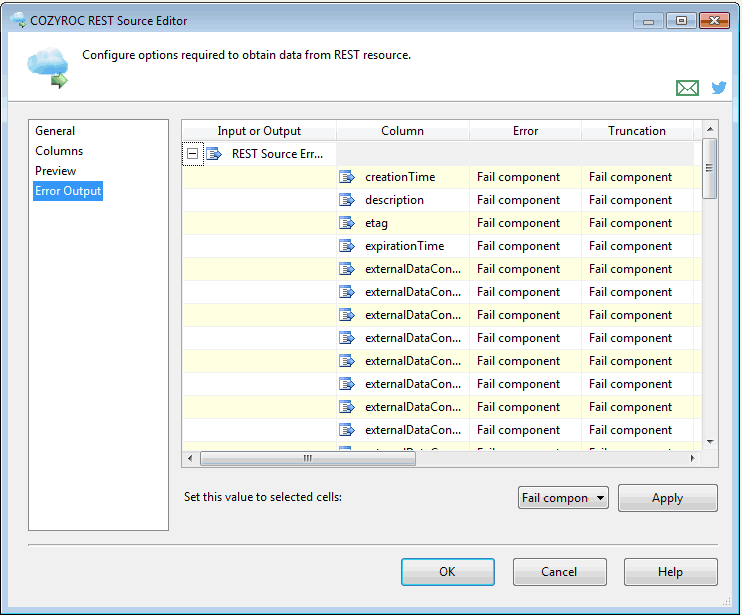The height and width of the screenshot is (615, 742).
Task: Minimize the REST Source Editor window
Action: pyautogui.click(x=648, y=21)
